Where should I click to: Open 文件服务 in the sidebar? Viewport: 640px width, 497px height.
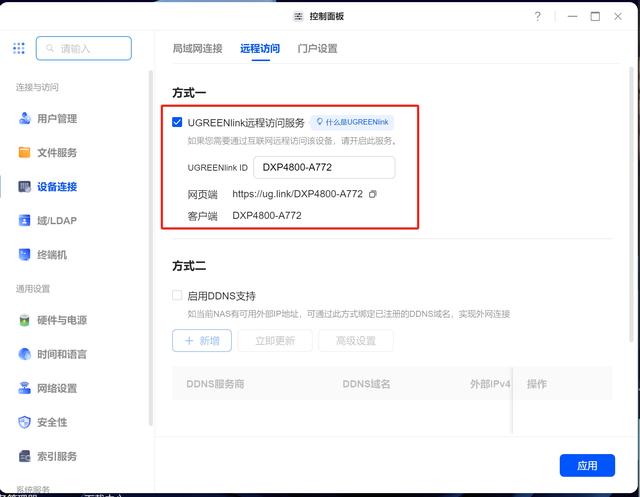[57, 153]
